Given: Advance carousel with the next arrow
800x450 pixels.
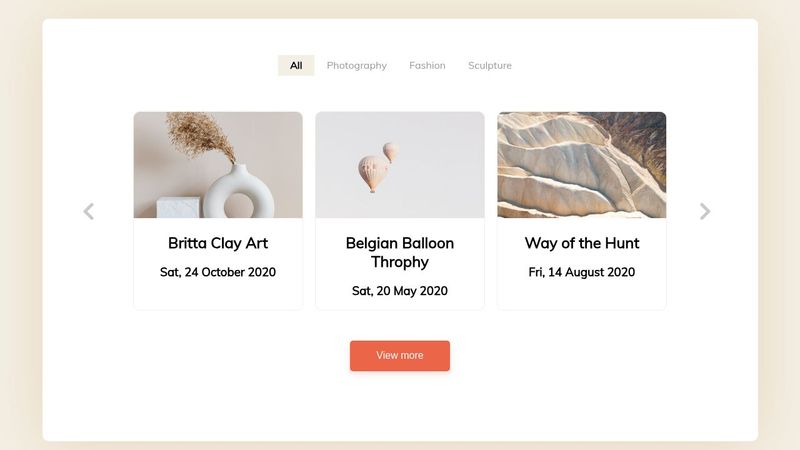Looking at the screenshot, I should click(x=705, y=211).
